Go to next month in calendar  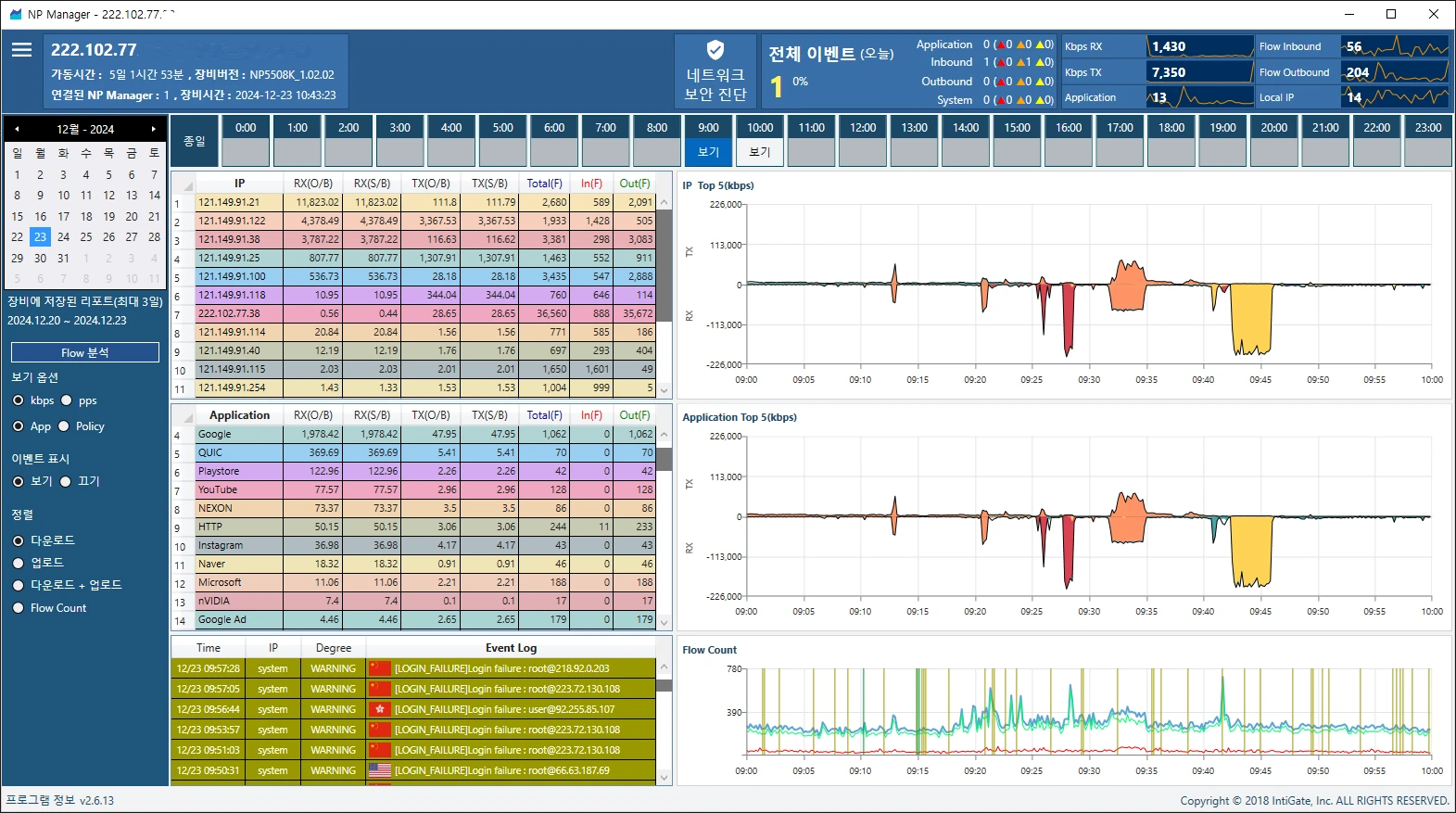[154, 129]
